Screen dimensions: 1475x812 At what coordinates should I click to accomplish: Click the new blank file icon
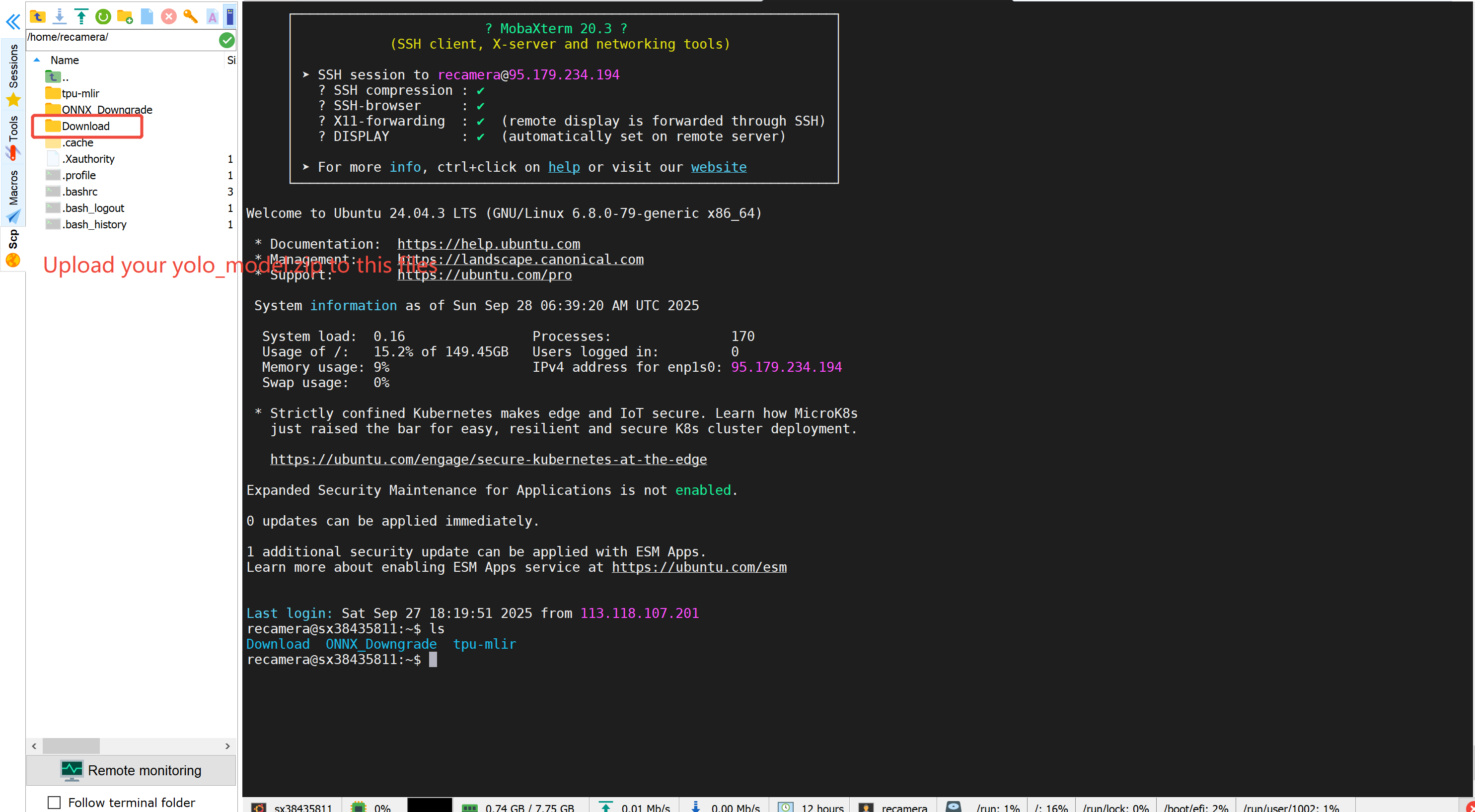[147, 16]
